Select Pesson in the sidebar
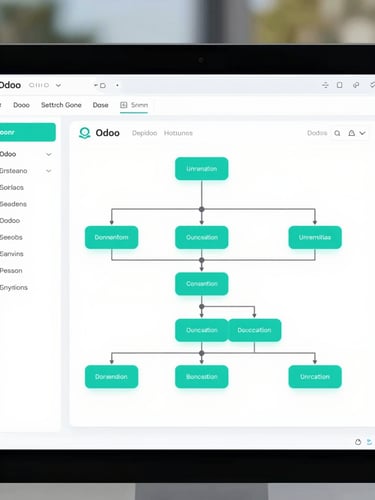The image size is (375, 500). 11,271
